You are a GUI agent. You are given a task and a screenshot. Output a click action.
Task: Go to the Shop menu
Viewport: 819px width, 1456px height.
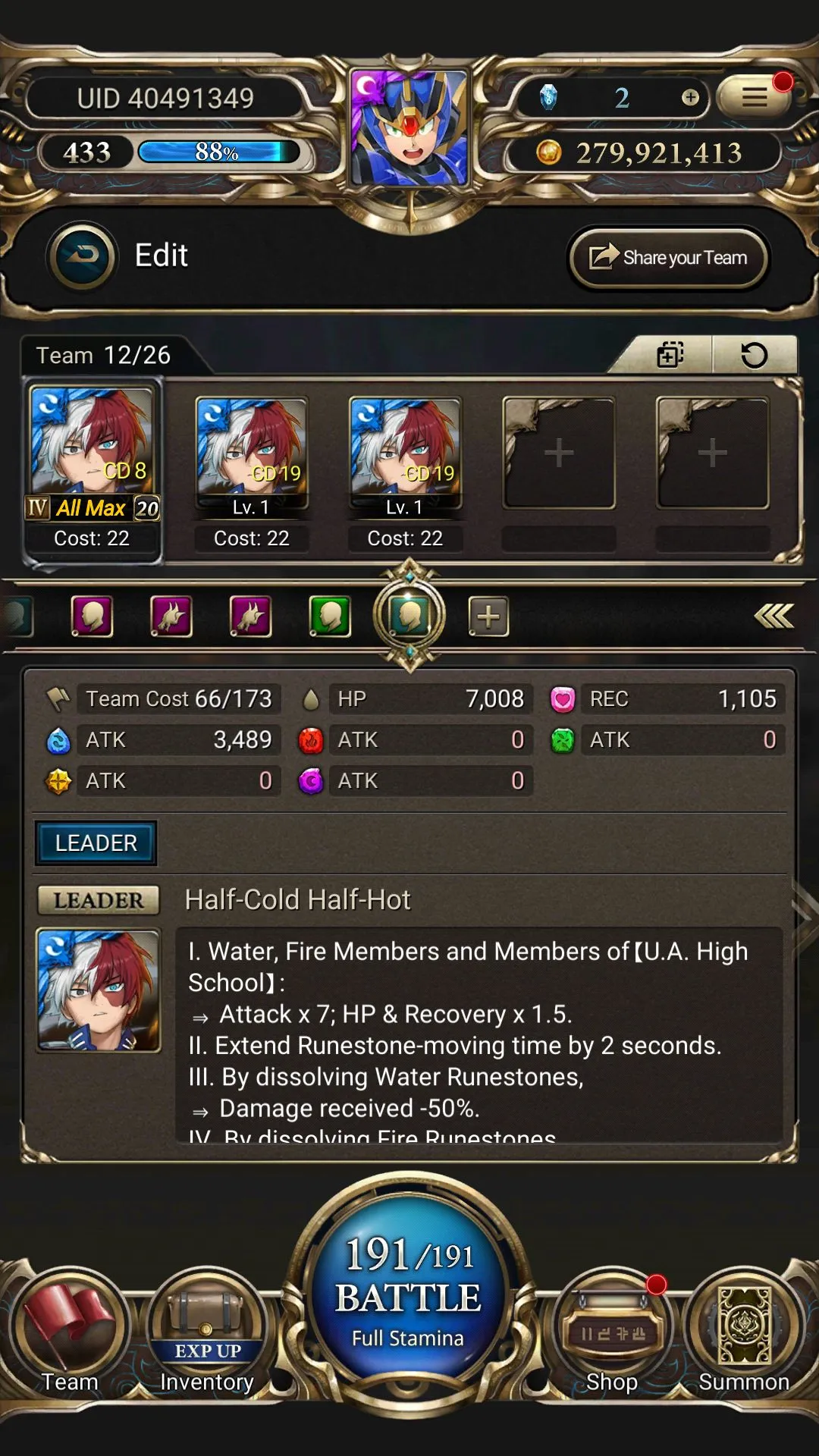point(611,1335)
